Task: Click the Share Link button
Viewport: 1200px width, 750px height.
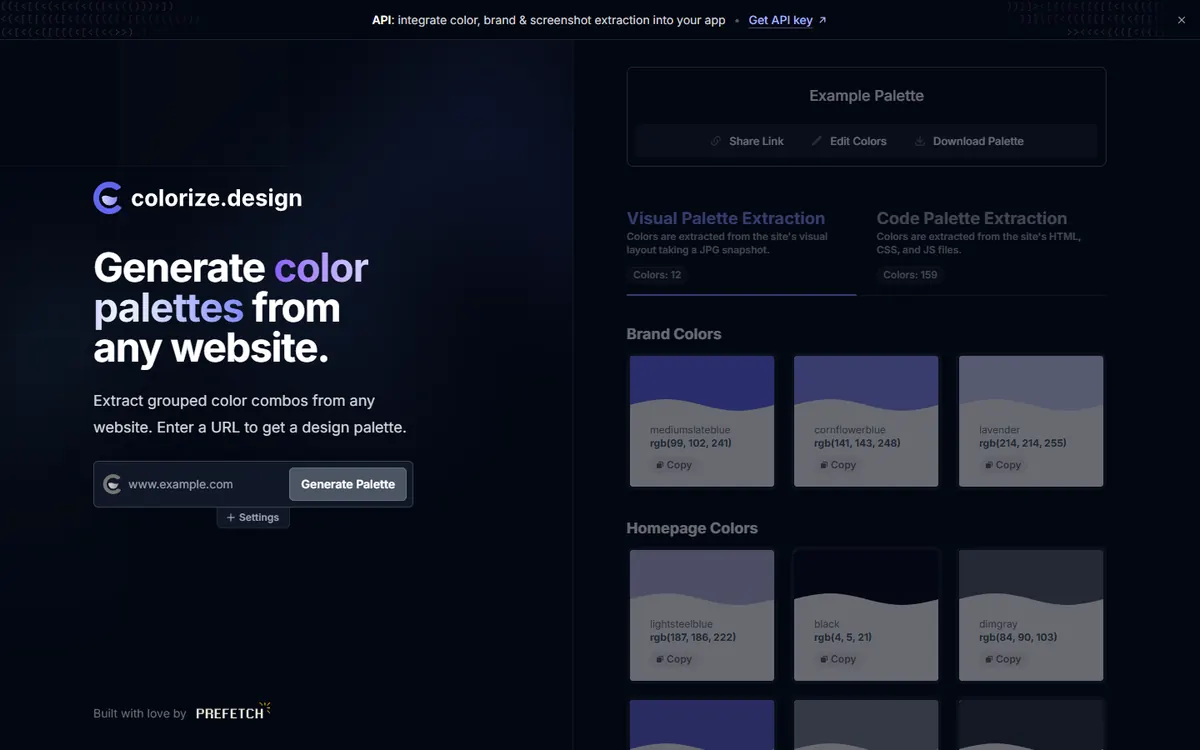Action: [747, 141]
